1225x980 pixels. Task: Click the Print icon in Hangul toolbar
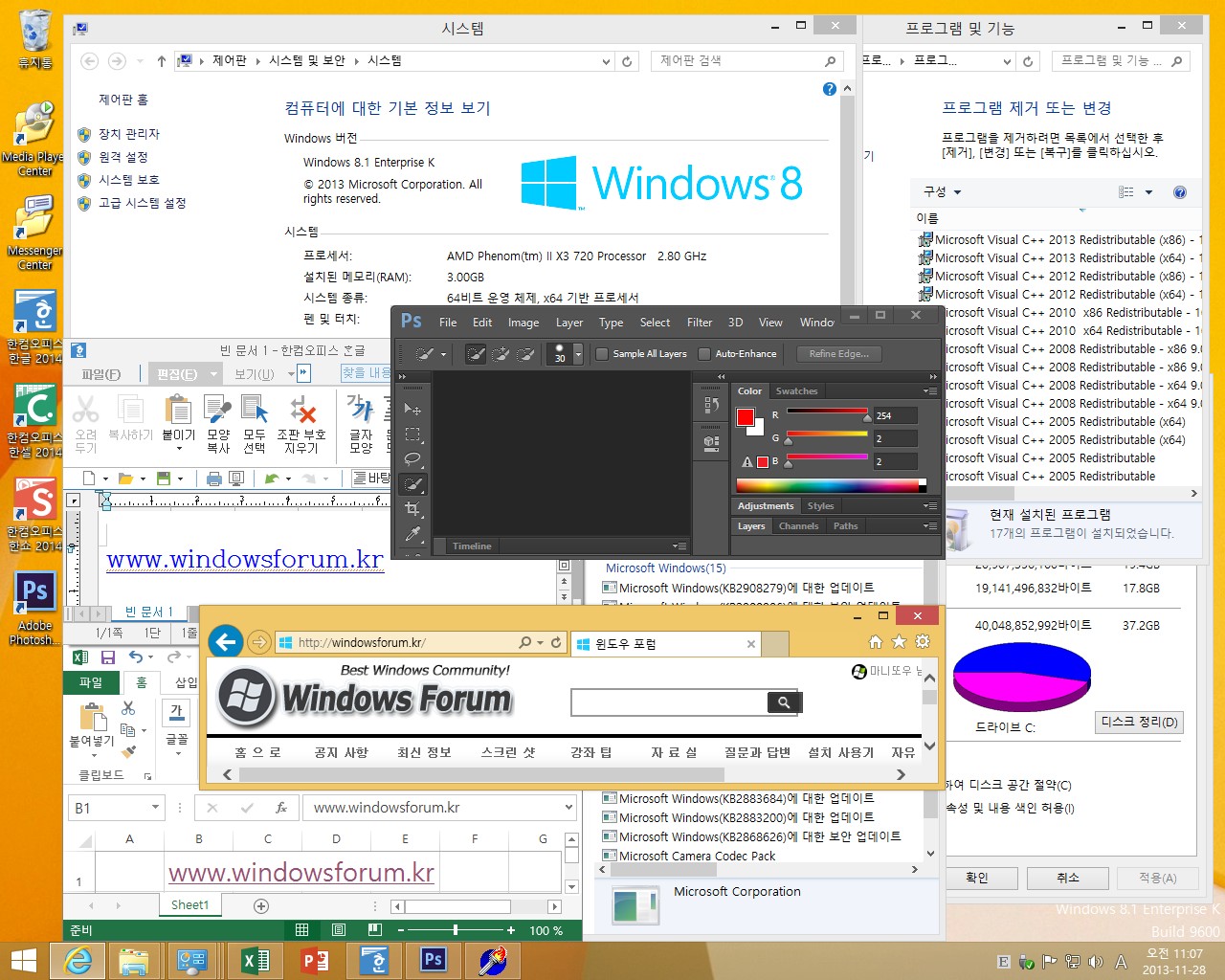213,478
